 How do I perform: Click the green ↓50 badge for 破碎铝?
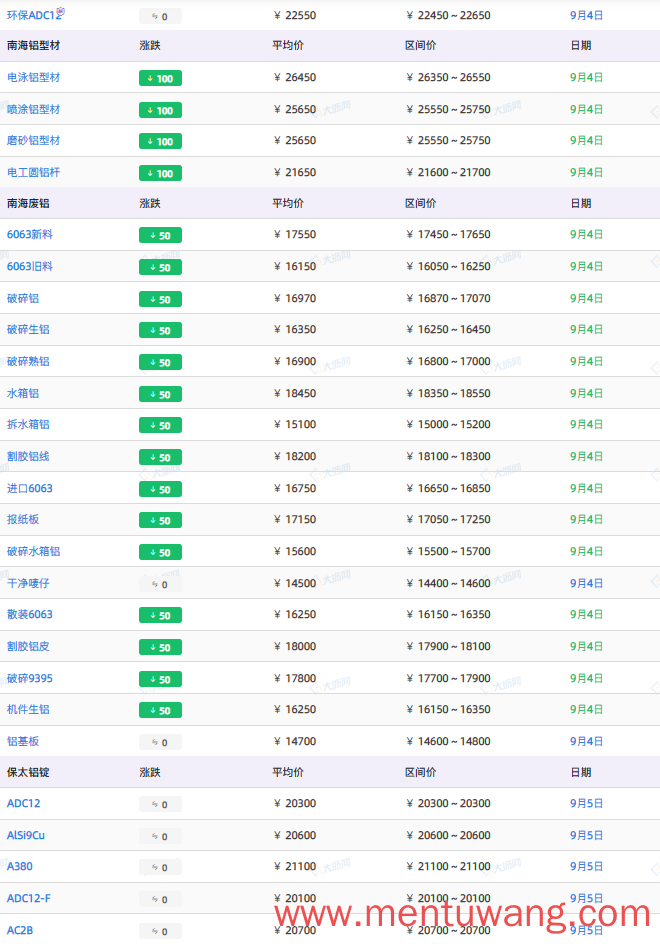pos(160,299)
